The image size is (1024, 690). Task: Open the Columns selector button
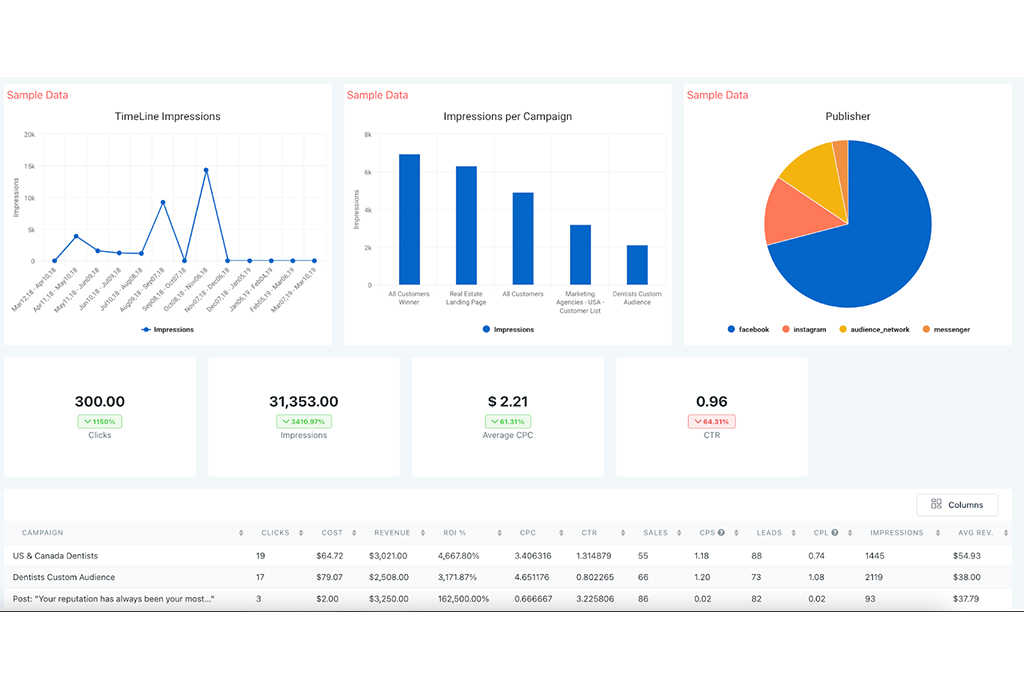click(956, 505)
